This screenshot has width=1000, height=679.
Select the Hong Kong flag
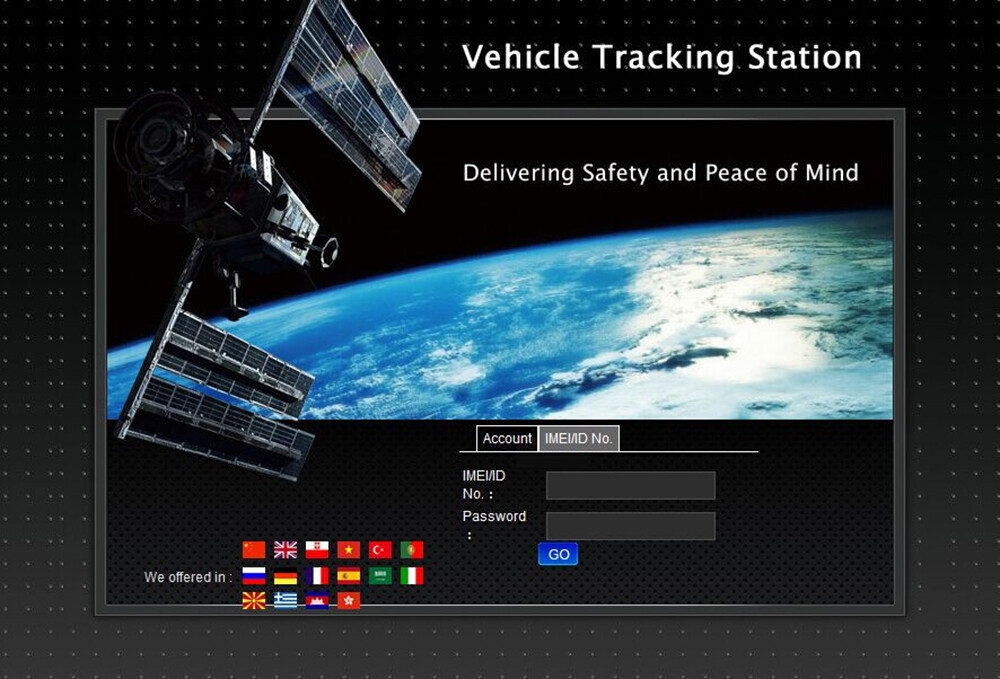coord(348,601)
